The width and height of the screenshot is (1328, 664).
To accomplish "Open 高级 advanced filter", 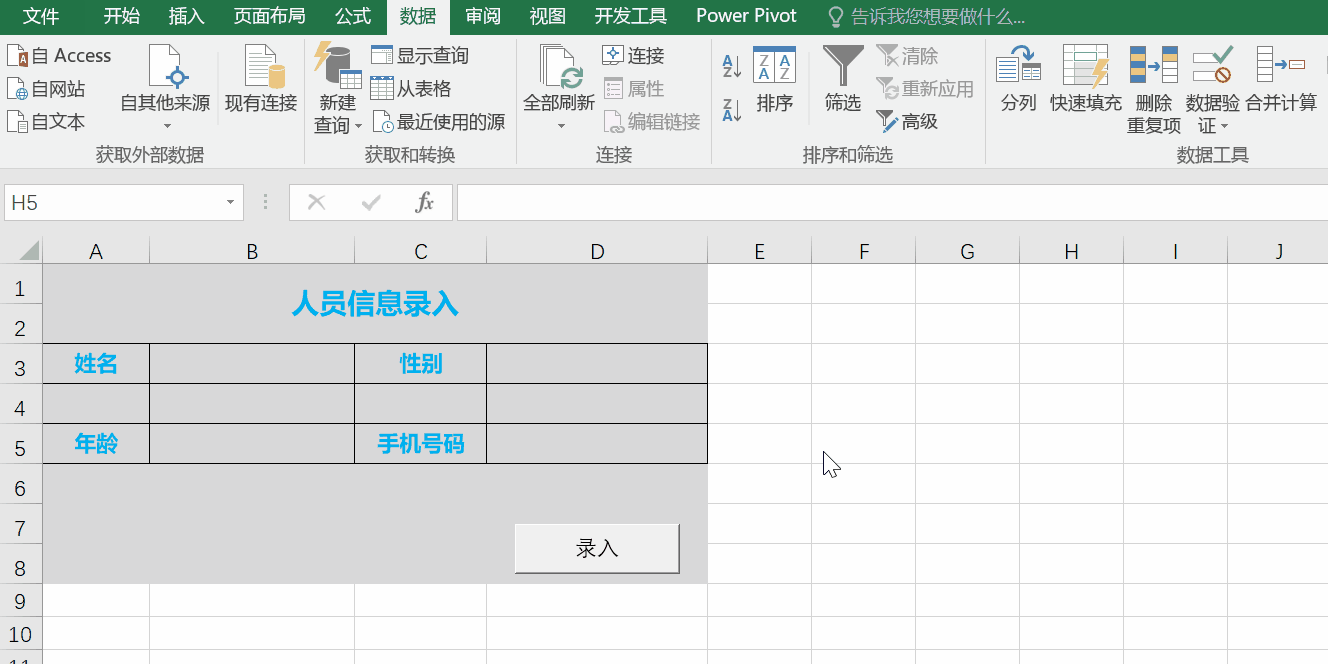I will coord(908,122).
